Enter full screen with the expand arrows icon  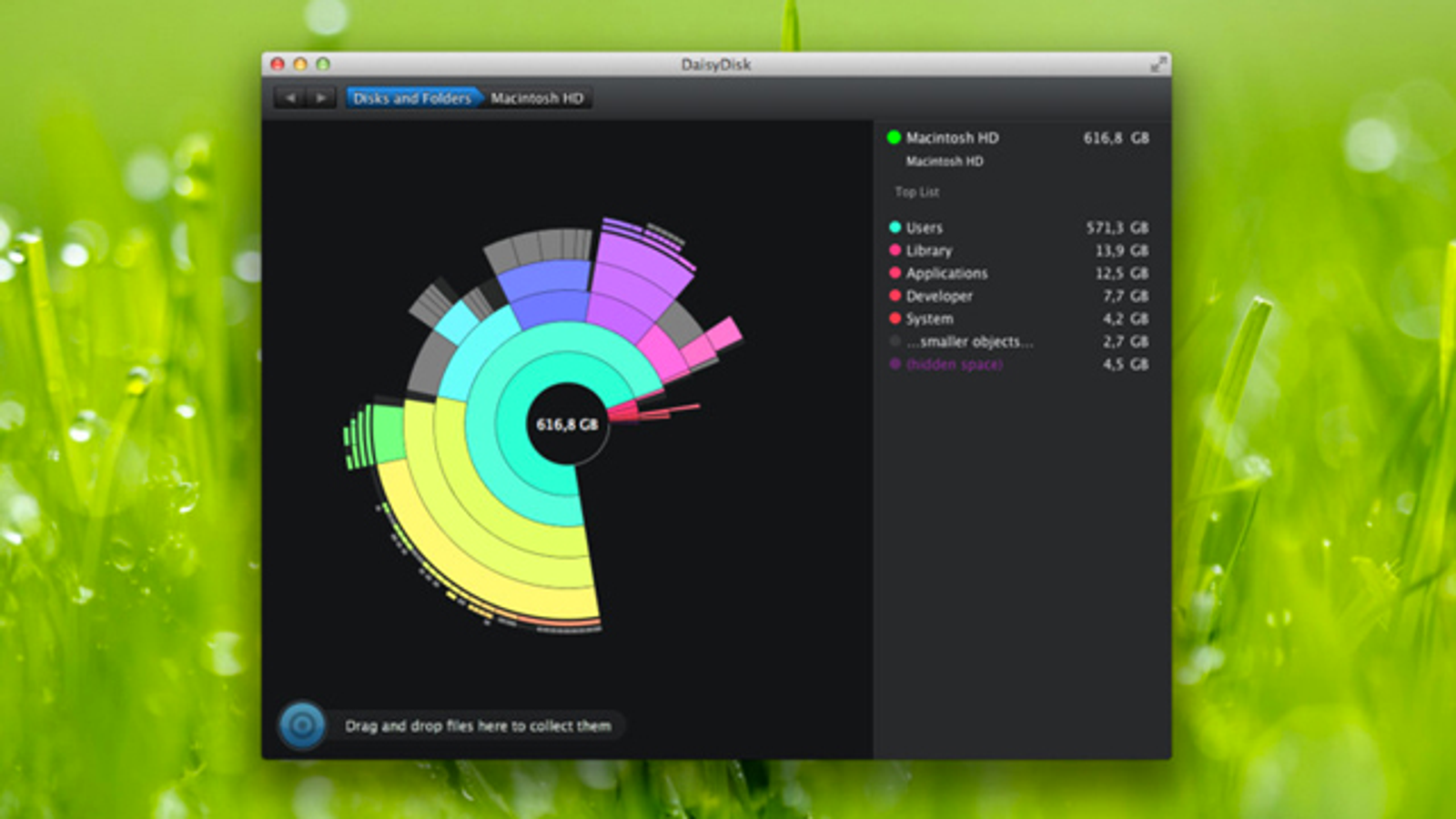pos(1158,64)
